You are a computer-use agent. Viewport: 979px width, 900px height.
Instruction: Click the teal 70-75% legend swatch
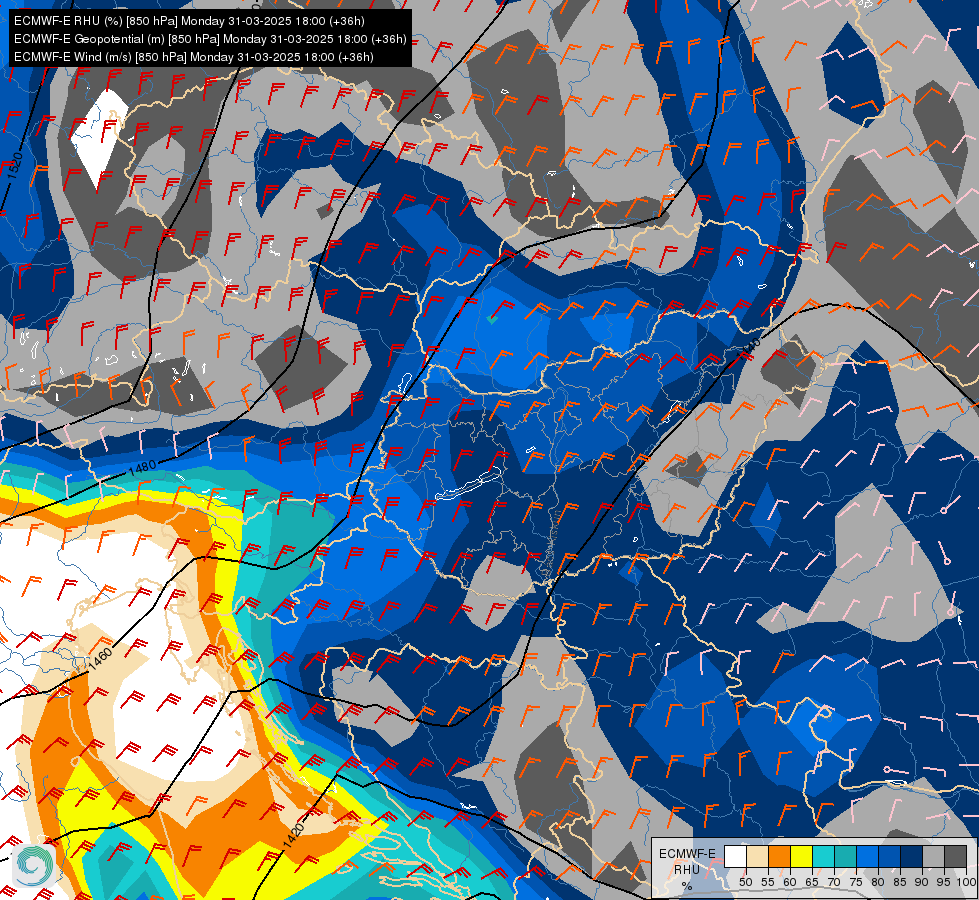[845, 856]
